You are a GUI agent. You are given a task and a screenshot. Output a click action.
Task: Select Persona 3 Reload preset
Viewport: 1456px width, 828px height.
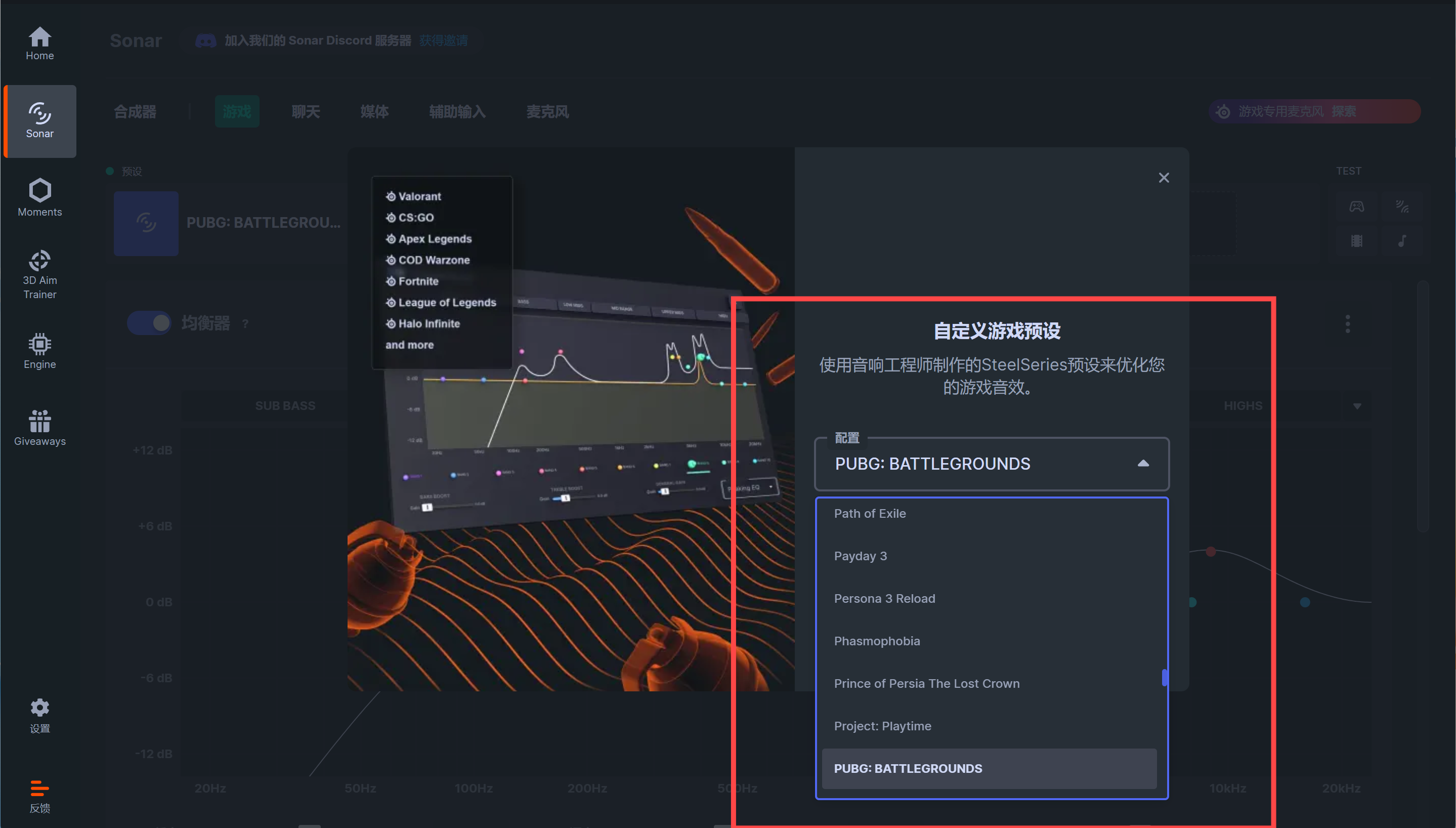coord(989,598)
